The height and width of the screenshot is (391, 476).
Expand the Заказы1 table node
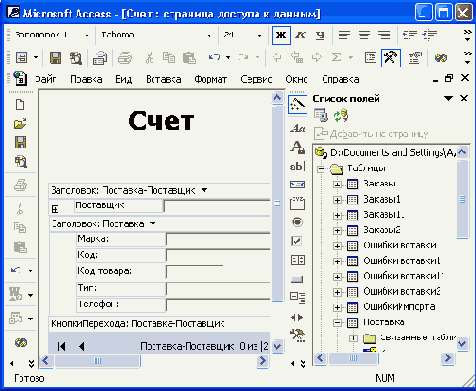(337, 200)
